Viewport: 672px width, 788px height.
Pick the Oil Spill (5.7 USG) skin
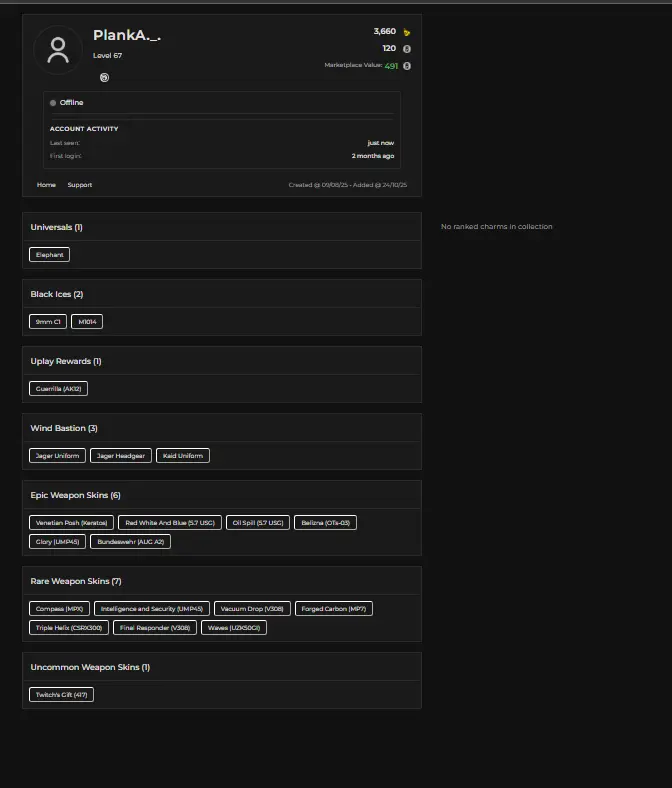tap(257, 522)
